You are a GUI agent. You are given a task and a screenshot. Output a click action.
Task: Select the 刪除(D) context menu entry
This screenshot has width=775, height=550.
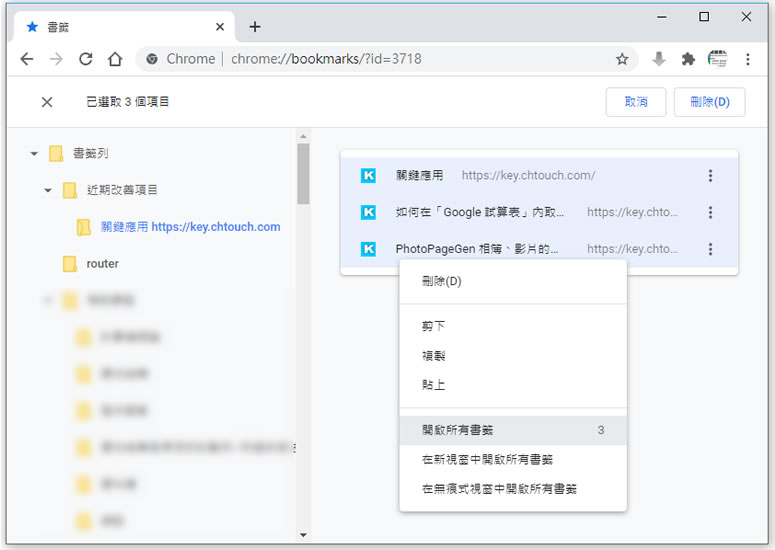pyautogui.click(x=513, y=282)
